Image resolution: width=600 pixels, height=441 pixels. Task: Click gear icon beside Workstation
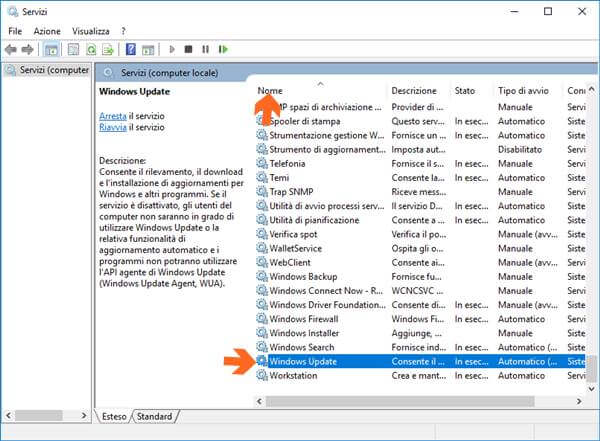[262, 376]
